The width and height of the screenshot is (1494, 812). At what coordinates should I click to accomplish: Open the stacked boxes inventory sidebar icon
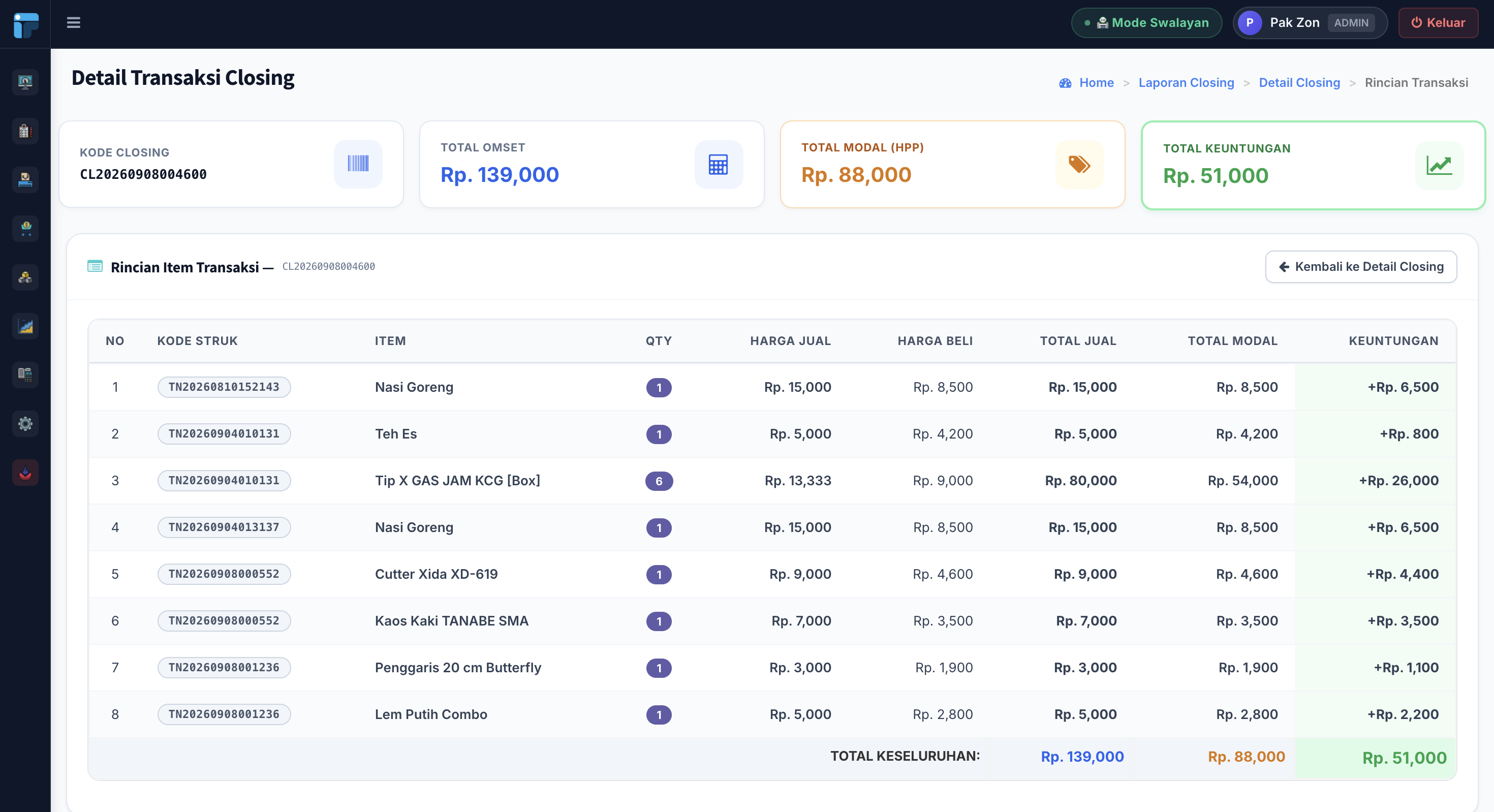point(25,277)
